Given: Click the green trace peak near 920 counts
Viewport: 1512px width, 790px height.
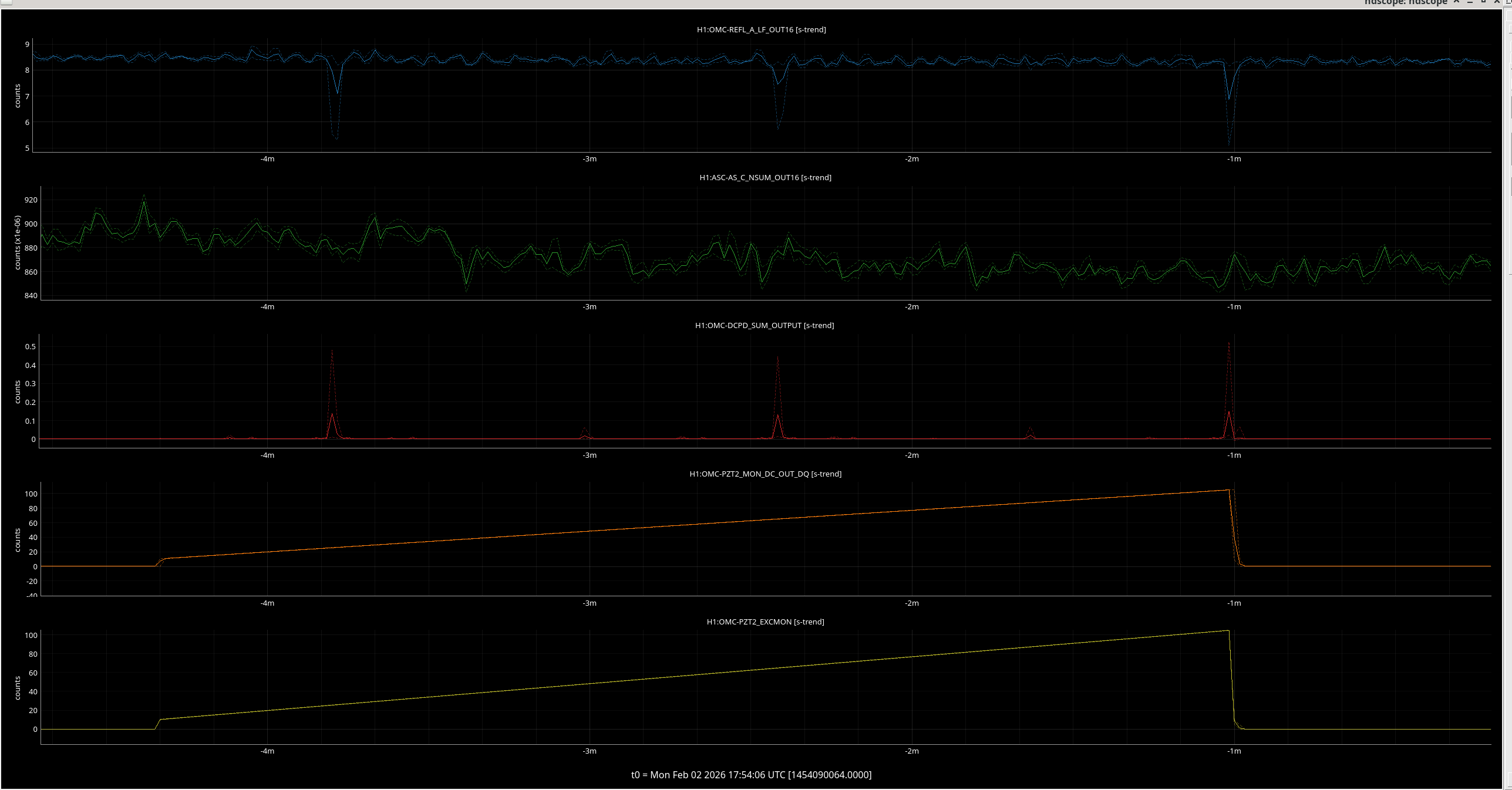Looking at the screenshot, I should click(x=144, y=202).
